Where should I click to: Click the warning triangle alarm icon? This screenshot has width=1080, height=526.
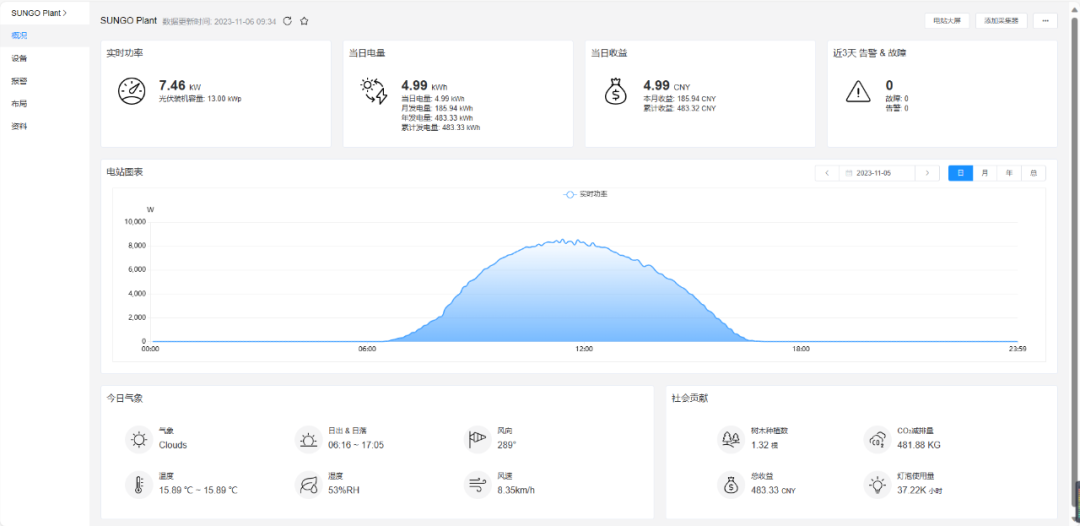coord(858,92)
